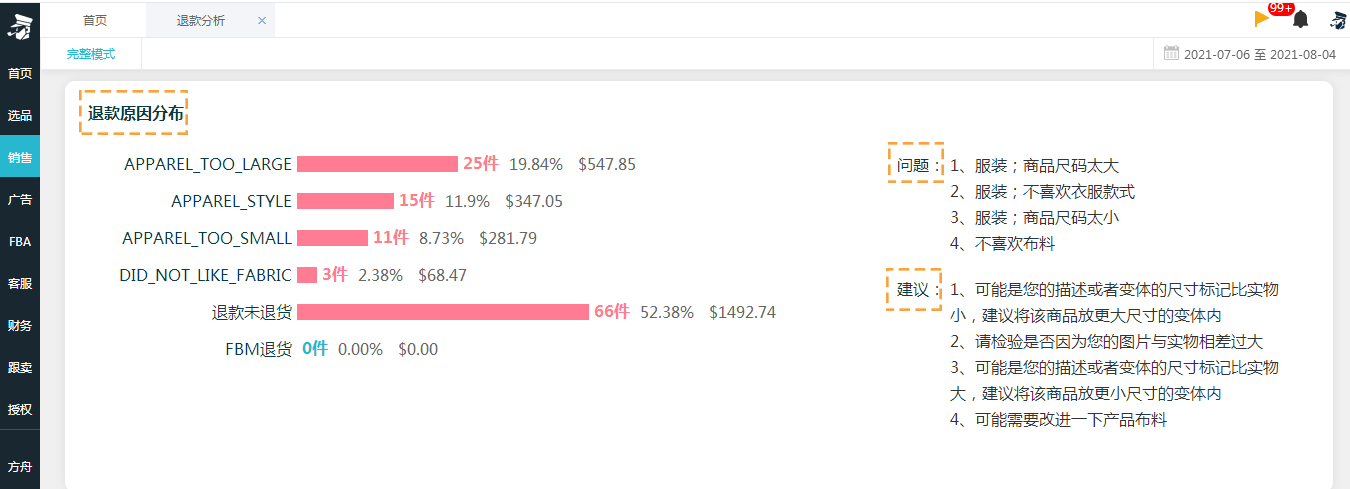Open the user avatar icon at top right
The image size is (1350, 489).
(x=1338, y=19)
